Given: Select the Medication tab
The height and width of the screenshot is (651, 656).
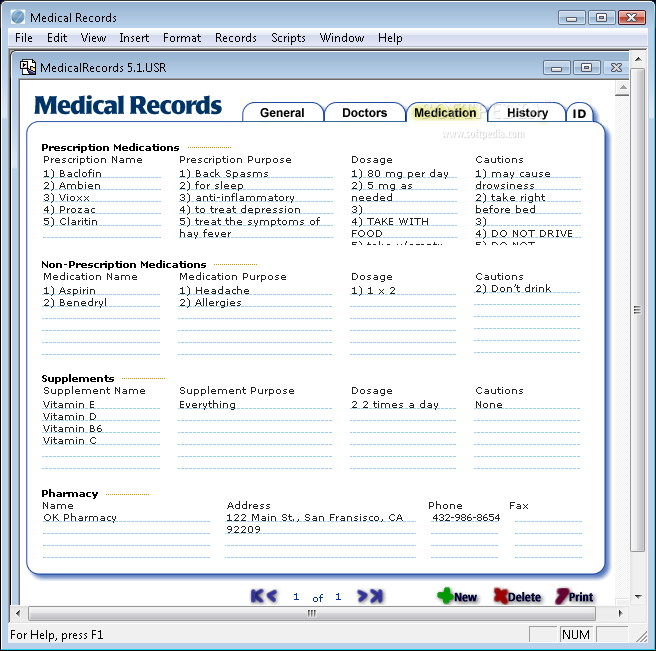Looking at the screenshot, I should tap(445, 113).
